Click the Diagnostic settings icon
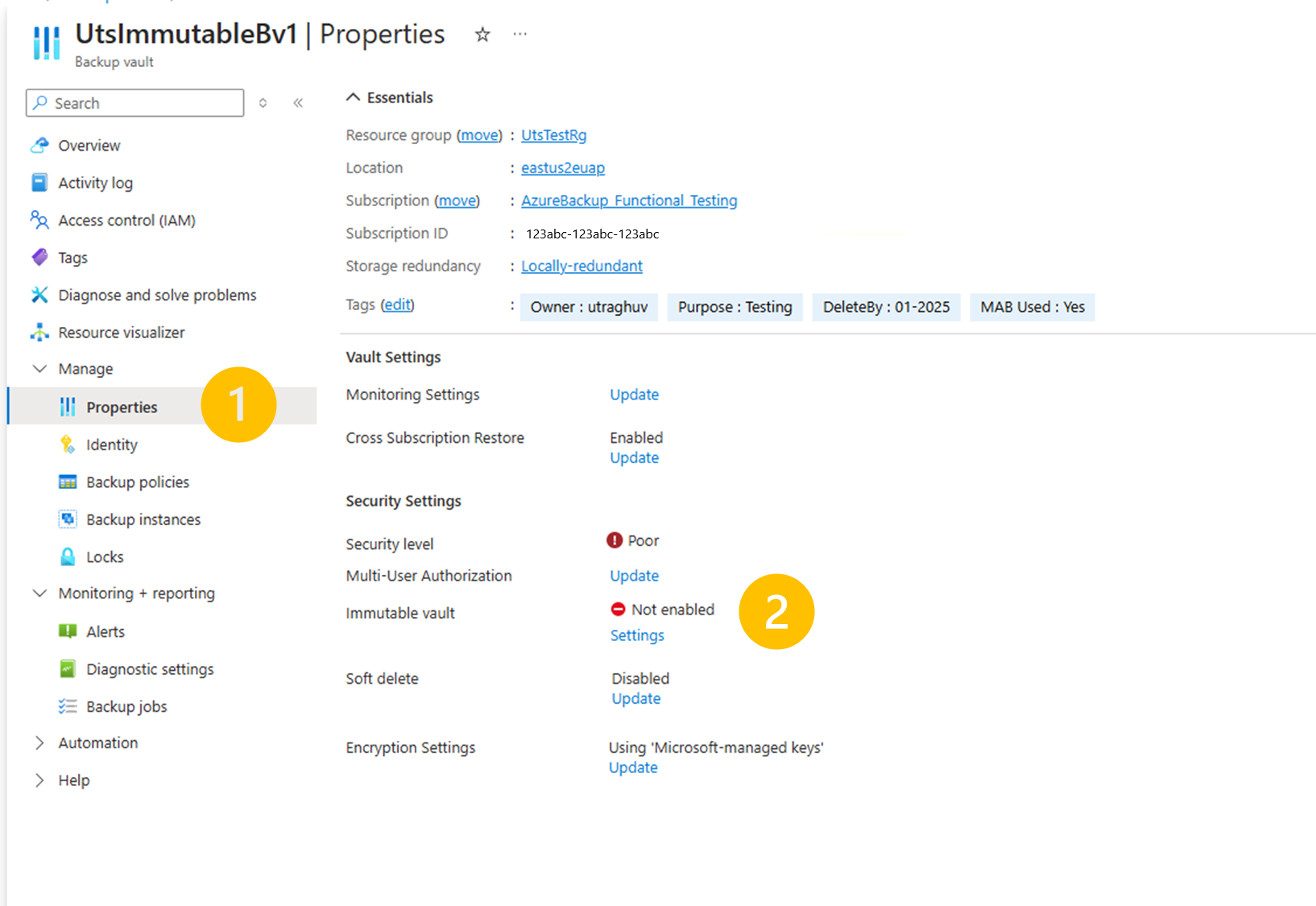 click(x=68, y=669)
